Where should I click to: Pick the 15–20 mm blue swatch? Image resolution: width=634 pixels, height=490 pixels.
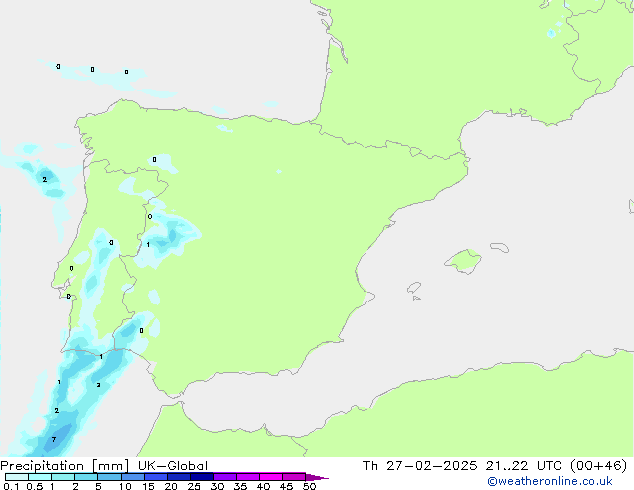pos(155,477)
